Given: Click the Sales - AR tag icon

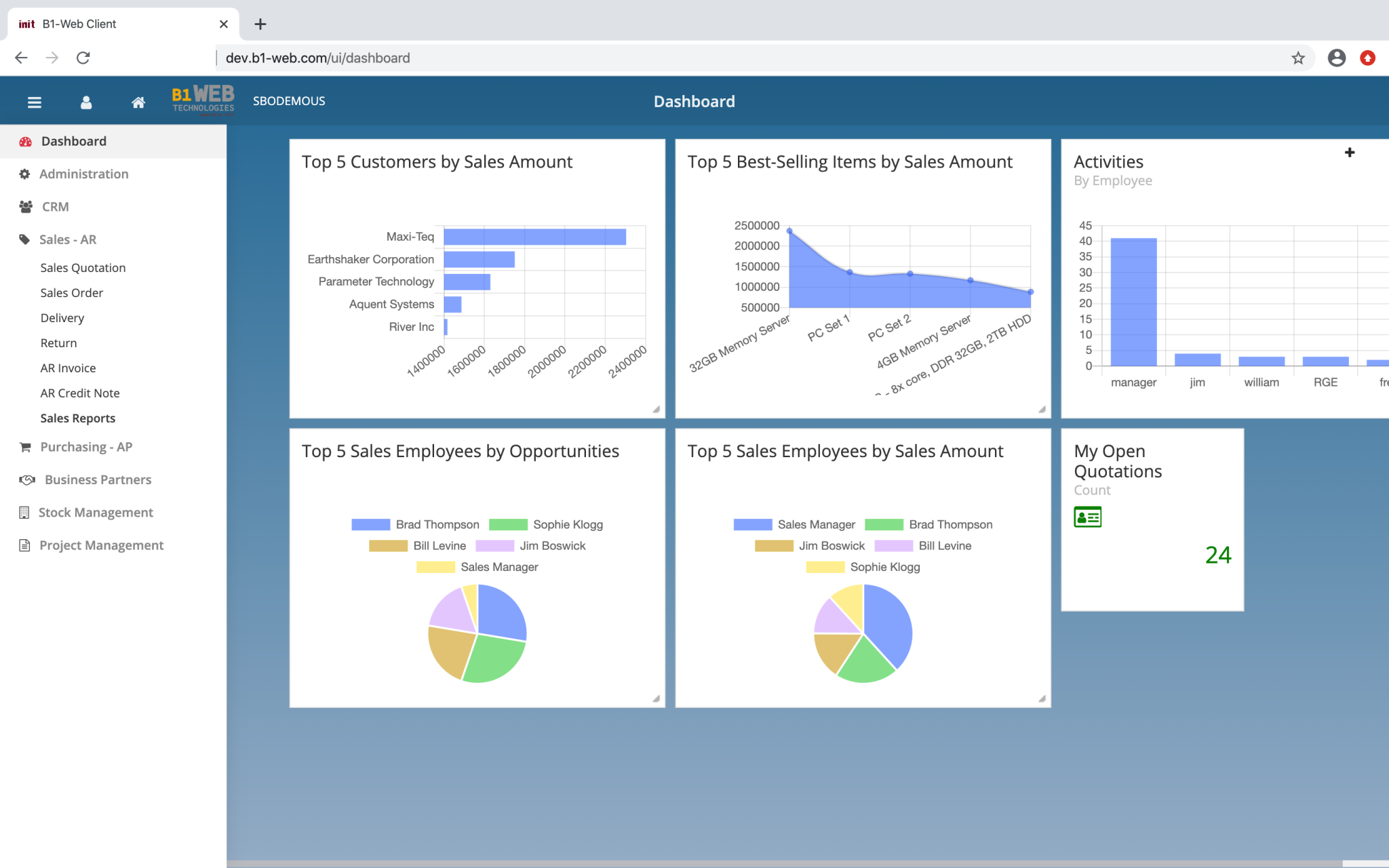Looking at the screenshot, I should point(24,239).
